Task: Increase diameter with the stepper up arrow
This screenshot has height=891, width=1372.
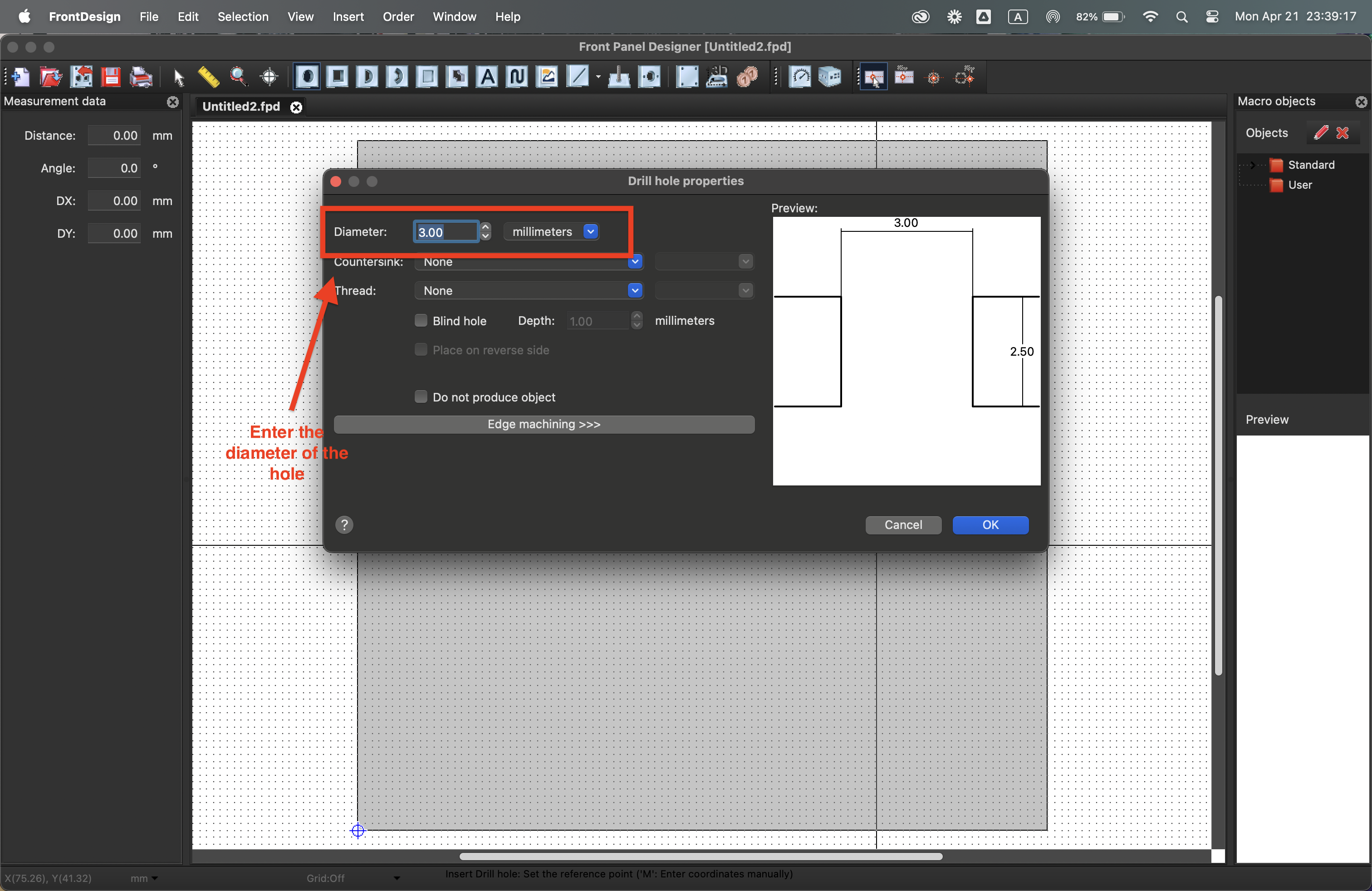Action: tap(485, 226)
